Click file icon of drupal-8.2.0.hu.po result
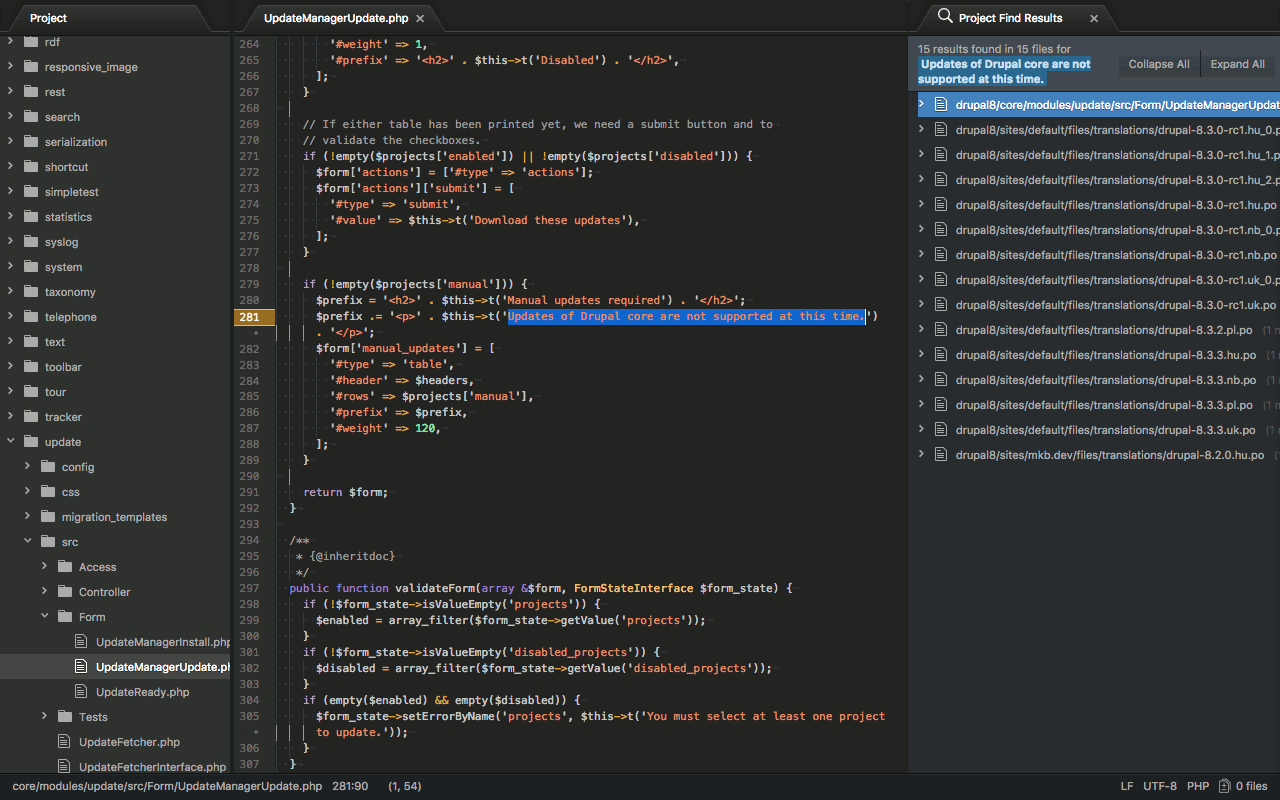Image resolution: width=1280 pixels, height=800 pixels. (940, 454)
